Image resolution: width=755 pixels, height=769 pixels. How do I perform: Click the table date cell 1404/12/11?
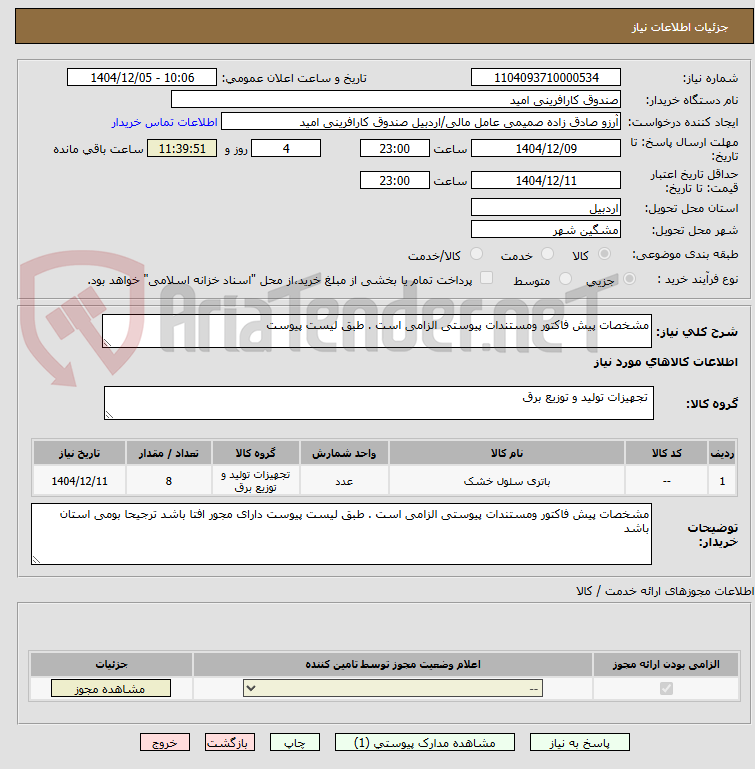point(79,481)
